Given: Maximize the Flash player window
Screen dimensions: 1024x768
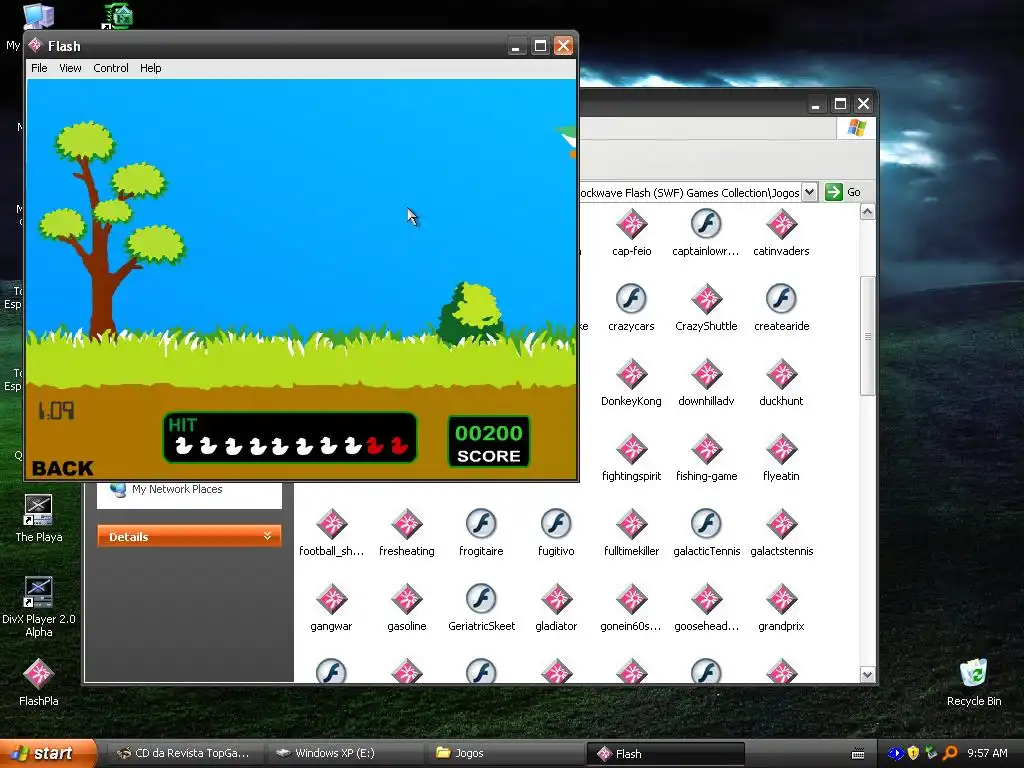Looking at the screenshot, I should click(x=540, y=46).
